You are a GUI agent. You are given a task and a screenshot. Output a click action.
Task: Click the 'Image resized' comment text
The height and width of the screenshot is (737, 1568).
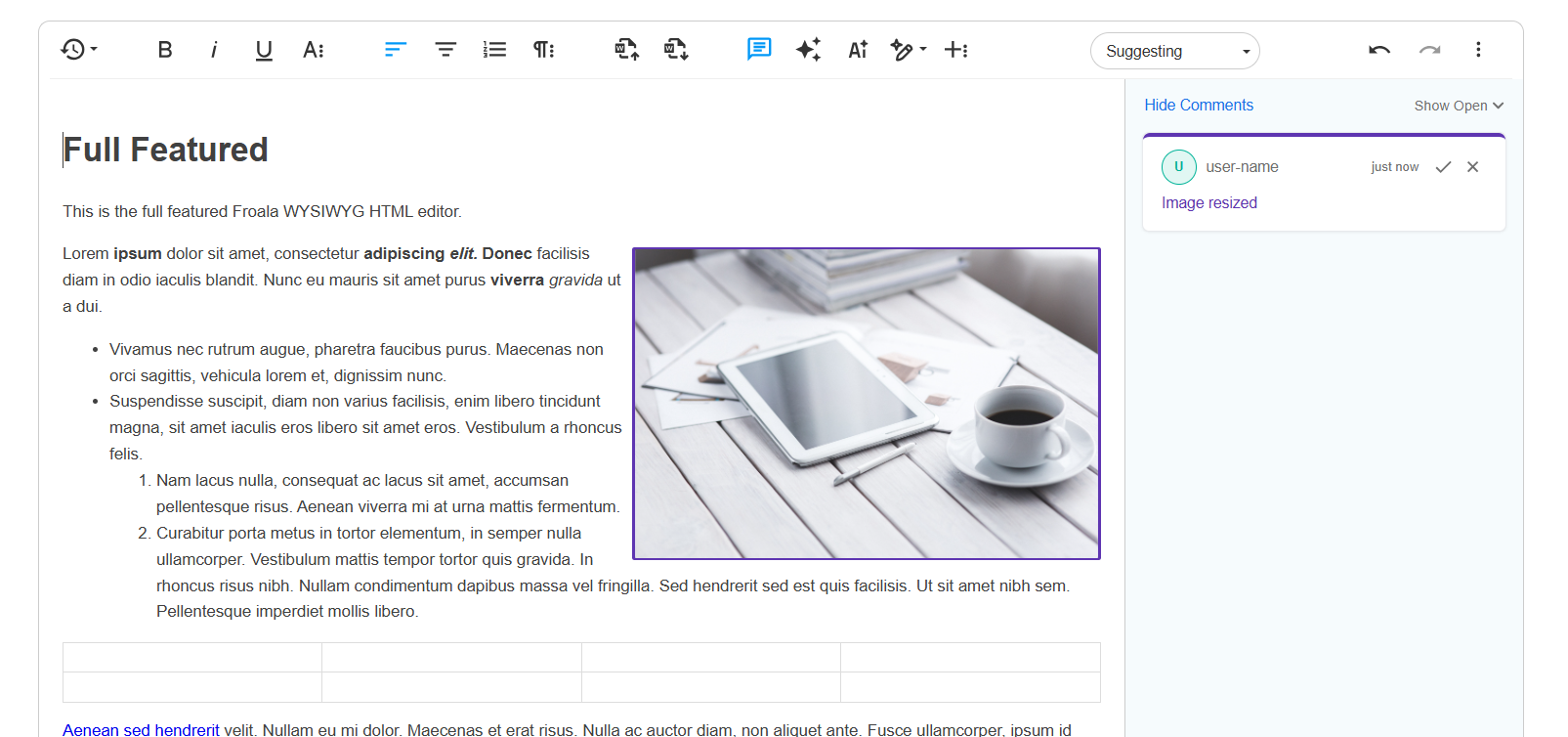pos(1209,203)
